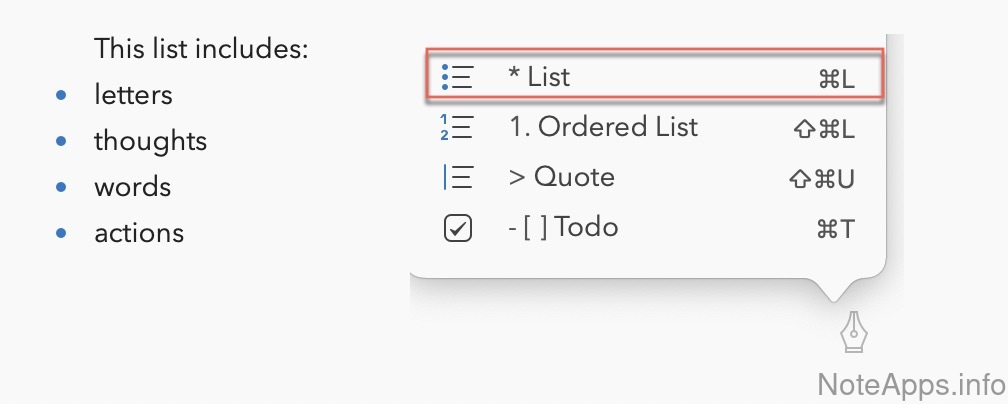Click the blue bullet next to "actions"
The width and height of the screenshot is (1008, 404).
coord(62,233)
